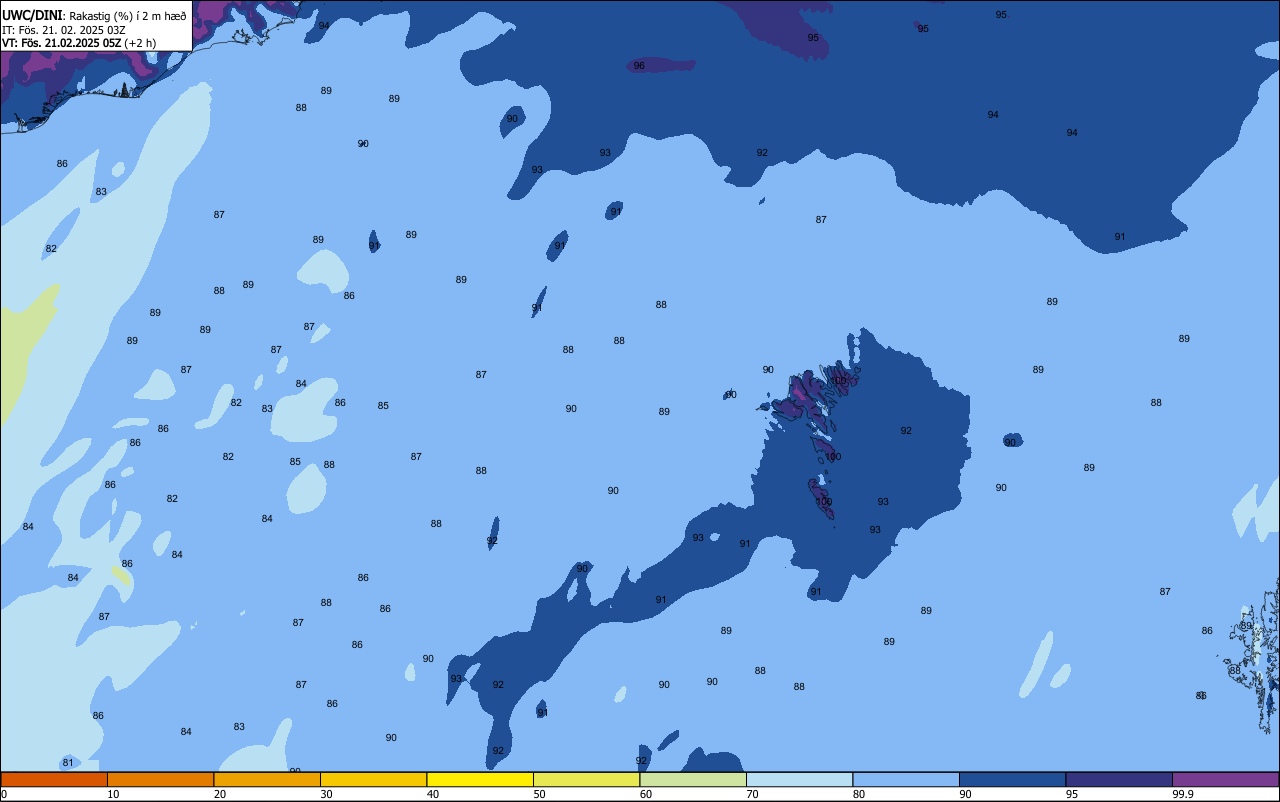1280x802 pixels.
Task: Click the golden 30–40 legend swatch
Action: coord(373,779)
